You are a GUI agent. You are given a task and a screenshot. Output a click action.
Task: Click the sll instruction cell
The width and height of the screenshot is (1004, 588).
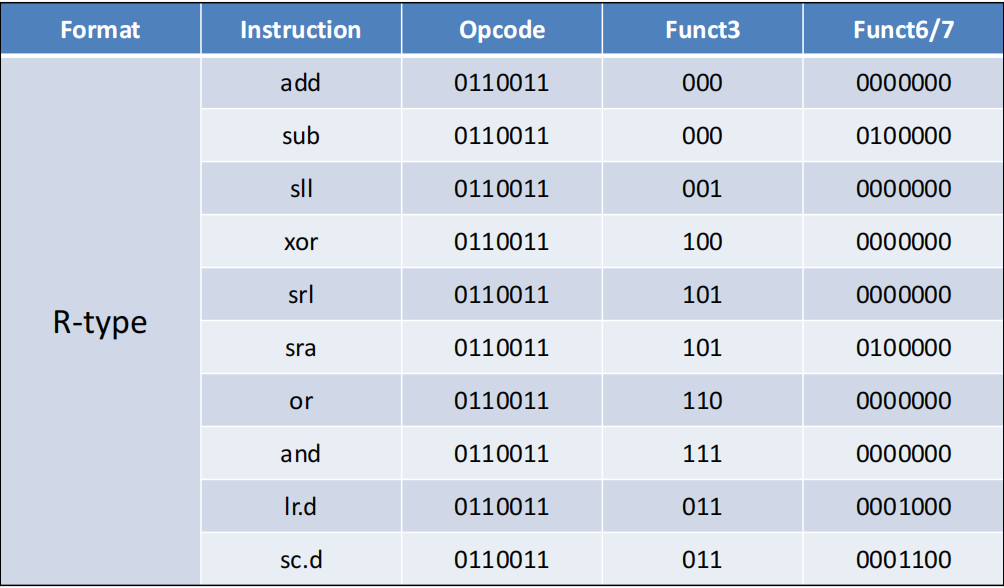coord(301,188)
